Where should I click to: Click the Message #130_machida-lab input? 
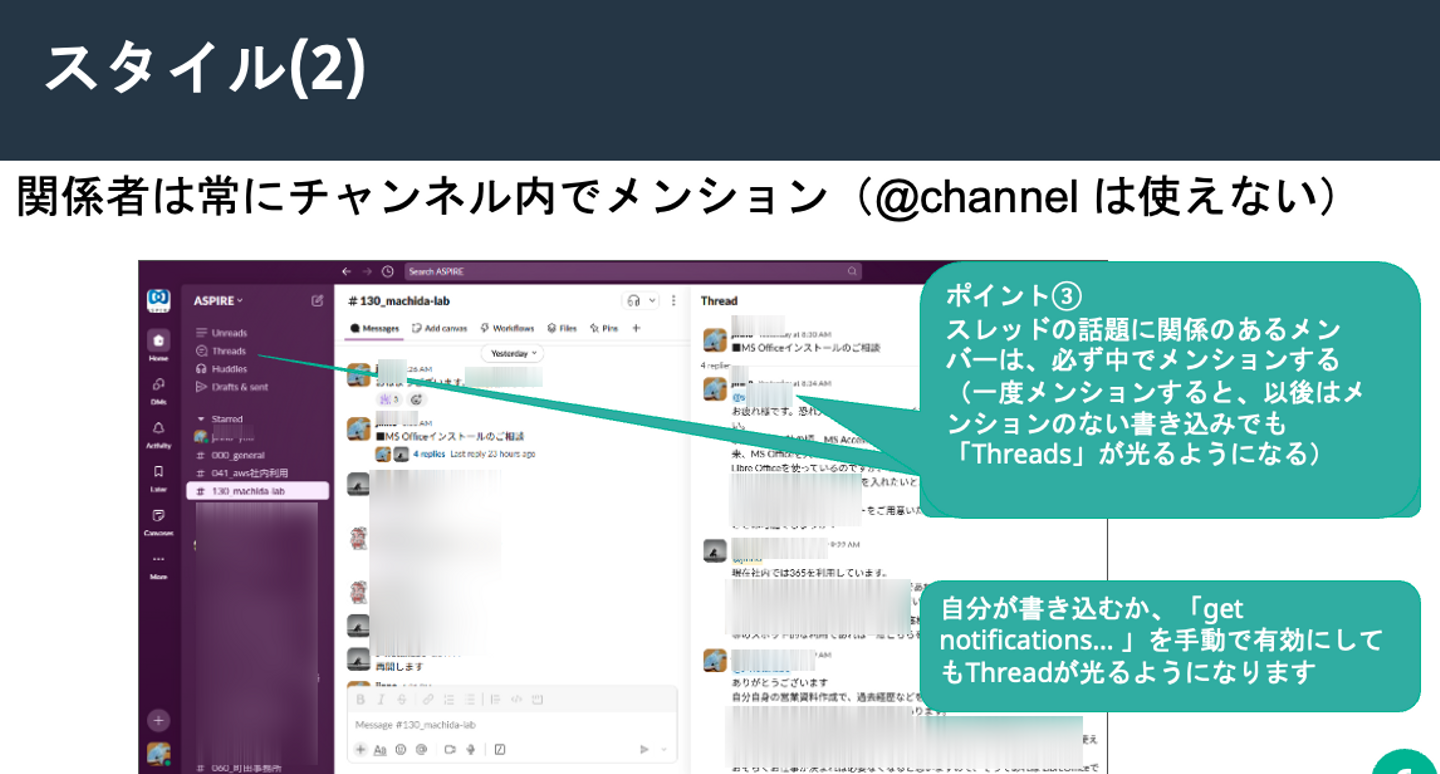click(x=512, y=724)
